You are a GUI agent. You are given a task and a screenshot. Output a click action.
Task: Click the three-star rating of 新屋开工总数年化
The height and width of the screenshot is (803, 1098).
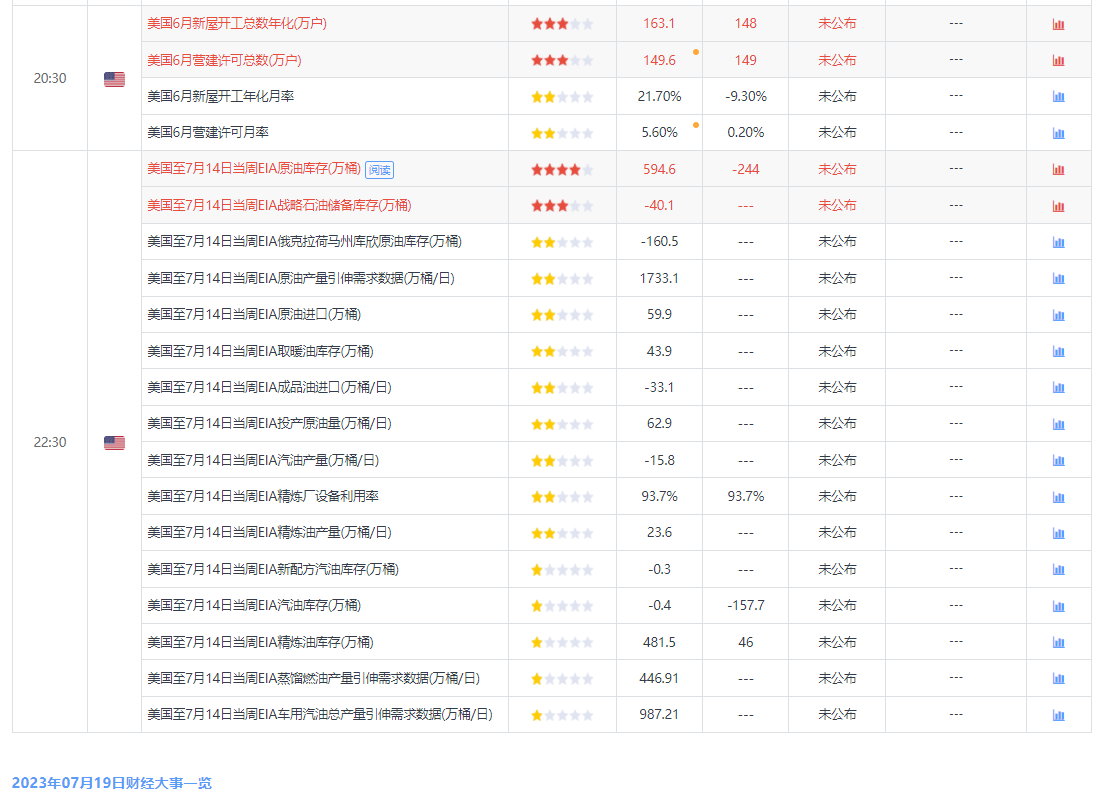(x=562, y=24)
